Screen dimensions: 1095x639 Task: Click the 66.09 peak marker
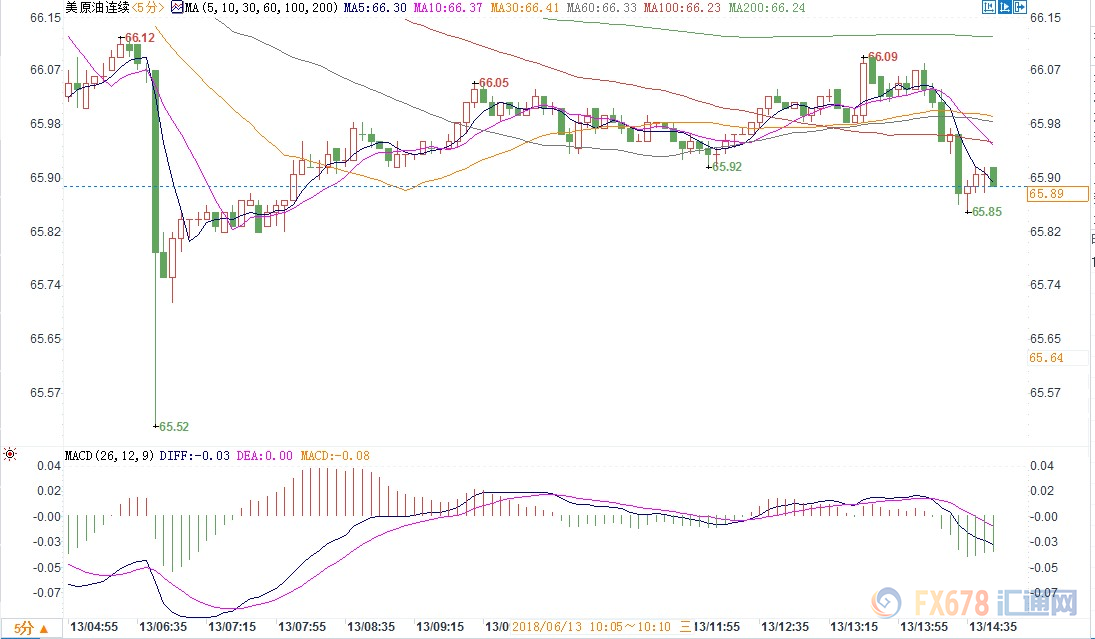(x=883, y=57)
